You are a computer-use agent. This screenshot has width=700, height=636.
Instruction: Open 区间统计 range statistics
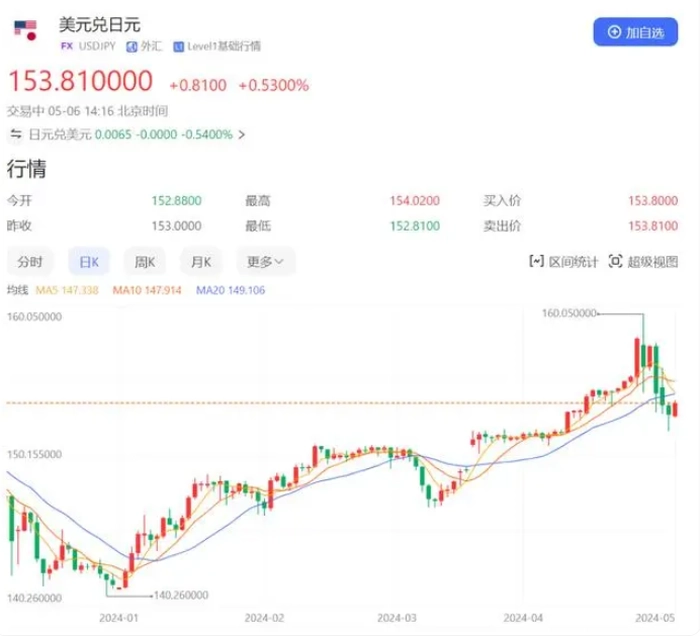(563, 262)
